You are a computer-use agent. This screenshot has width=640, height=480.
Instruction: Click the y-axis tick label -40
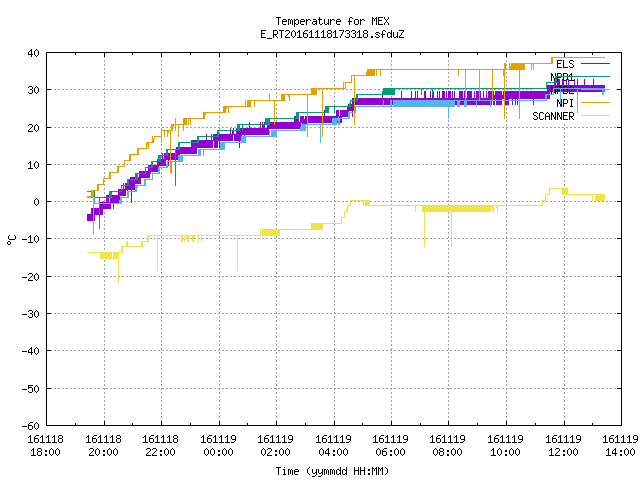[31, 351]
